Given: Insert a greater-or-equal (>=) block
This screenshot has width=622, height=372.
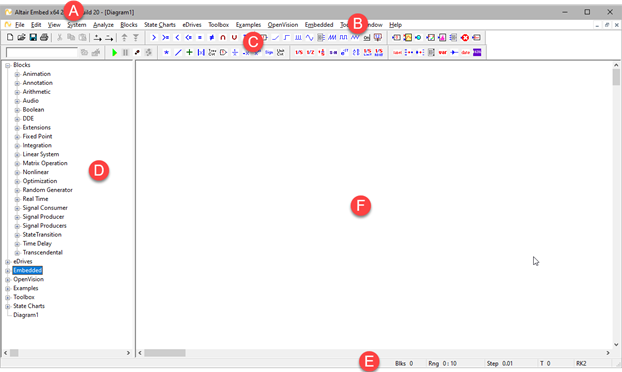Looking at the screenshot, I should [165, 37].
